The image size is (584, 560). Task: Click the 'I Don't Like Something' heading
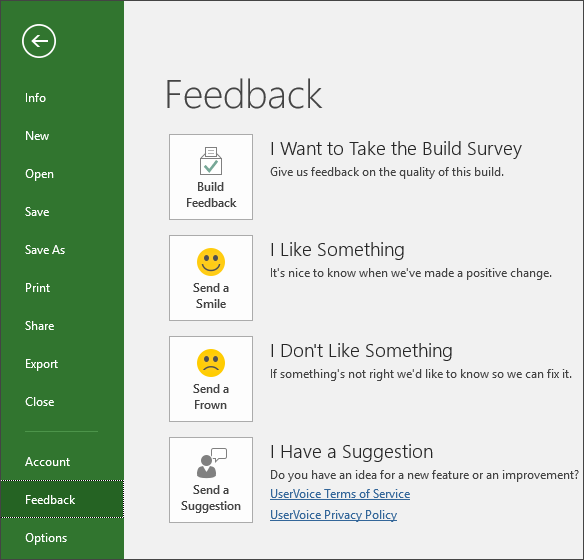[x=361, y=351]
